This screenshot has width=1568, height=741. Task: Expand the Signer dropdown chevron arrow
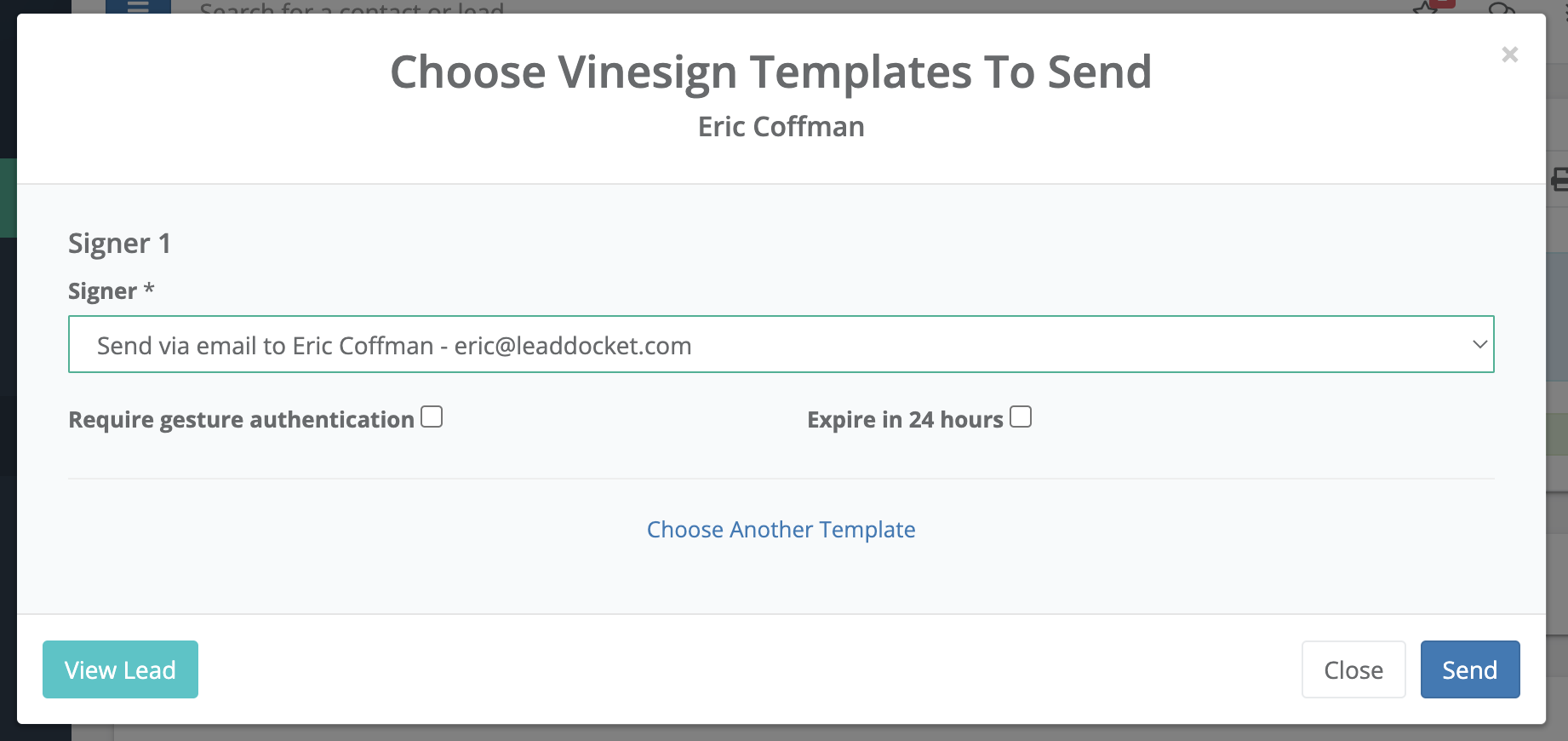coord(1479,344)
